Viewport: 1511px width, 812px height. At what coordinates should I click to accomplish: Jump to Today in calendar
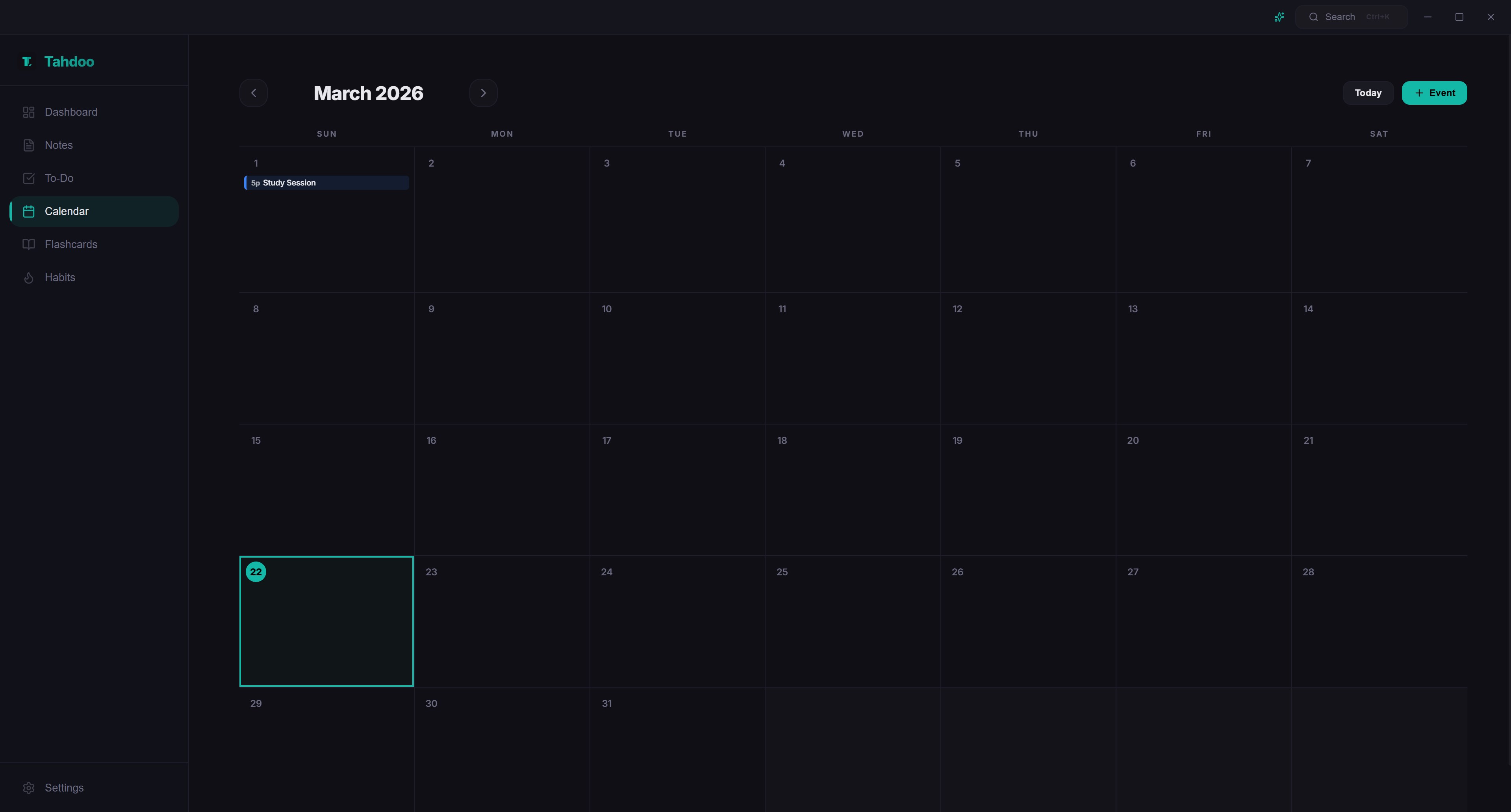coord(1368,93)
